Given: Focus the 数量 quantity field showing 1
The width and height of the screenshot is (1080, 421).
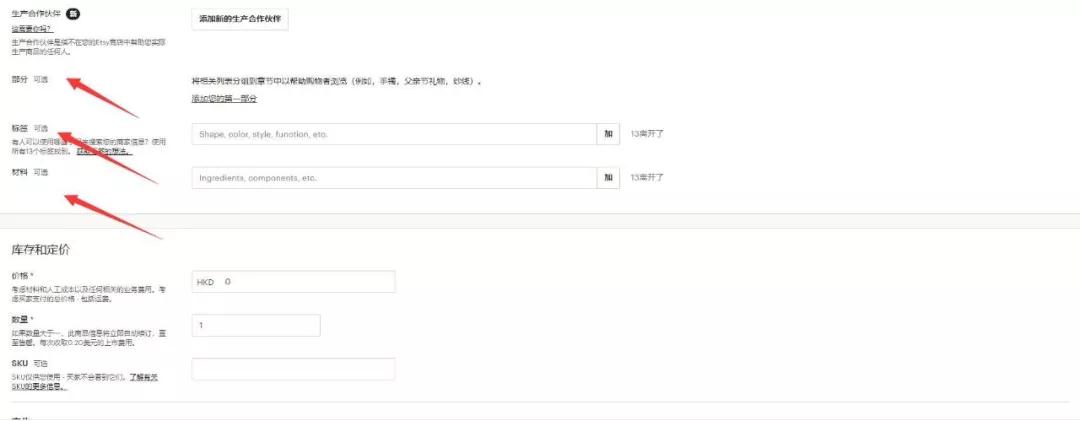Looking at the screenshot, I should pos(255,325).
